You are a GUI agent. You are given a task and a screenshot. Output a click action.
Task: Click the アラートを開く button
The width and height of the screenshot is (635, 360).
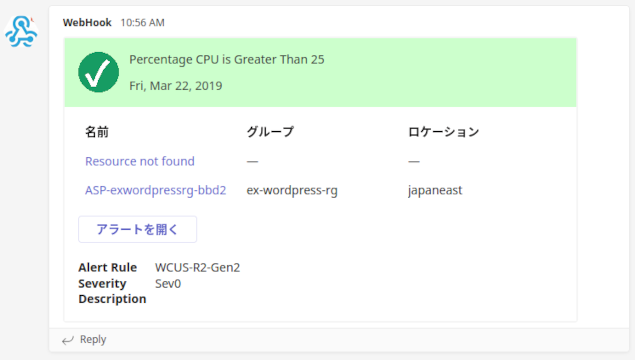[x=137, y=230]
